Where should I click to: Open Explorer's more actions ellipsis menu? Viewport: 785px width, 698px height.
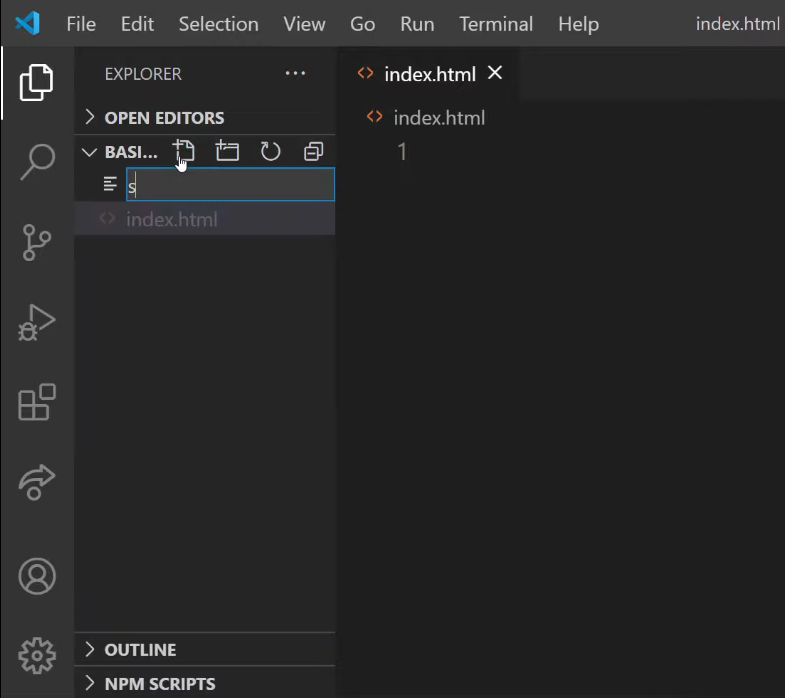(x=295, y=74)
